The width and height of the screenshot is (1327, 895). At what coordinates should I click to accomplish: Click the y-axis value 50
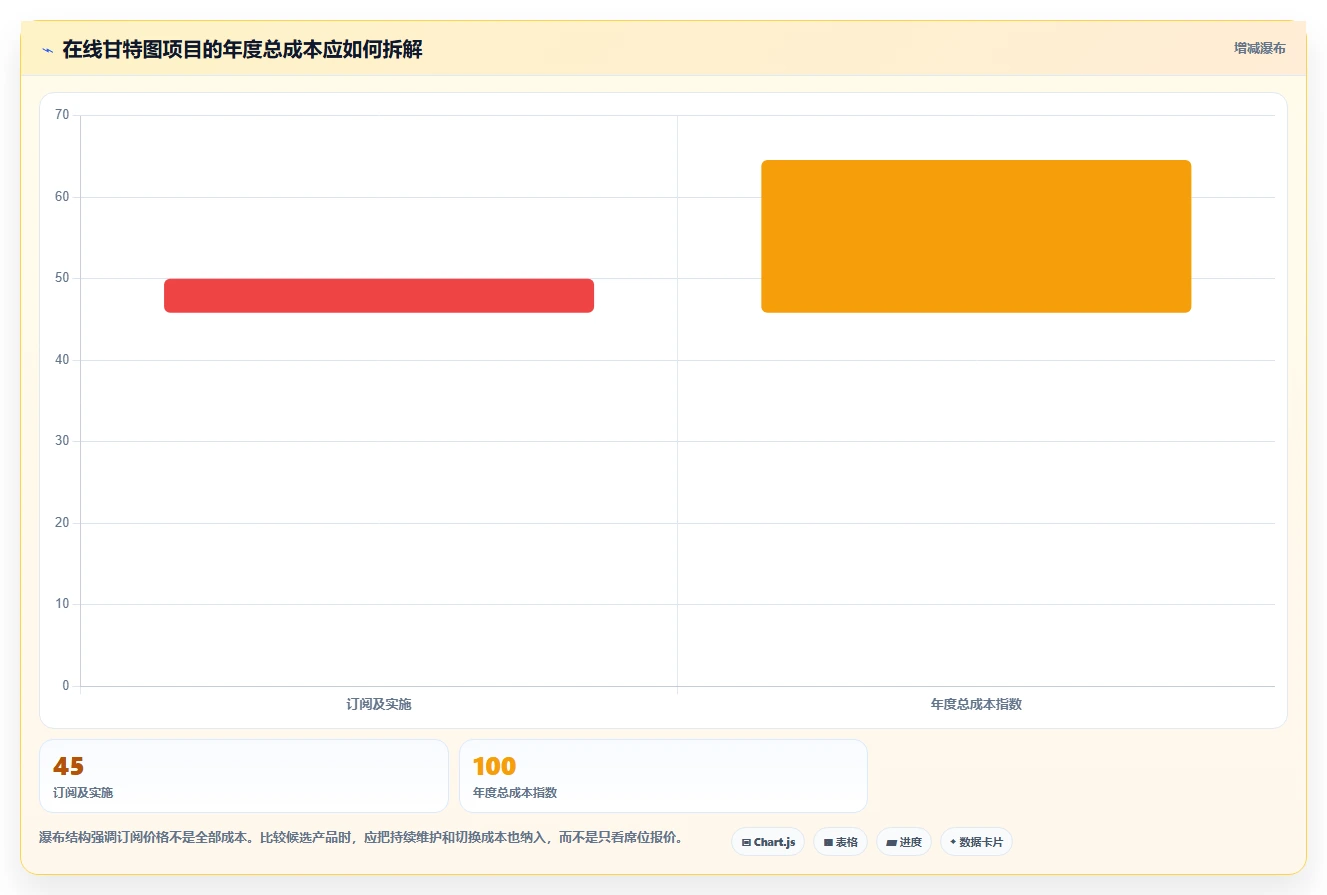(x=62, y=278)
